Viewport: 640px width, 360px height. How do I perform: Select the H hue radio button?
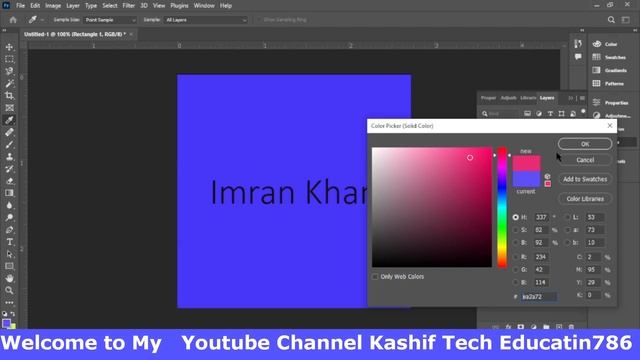point(516,217)
